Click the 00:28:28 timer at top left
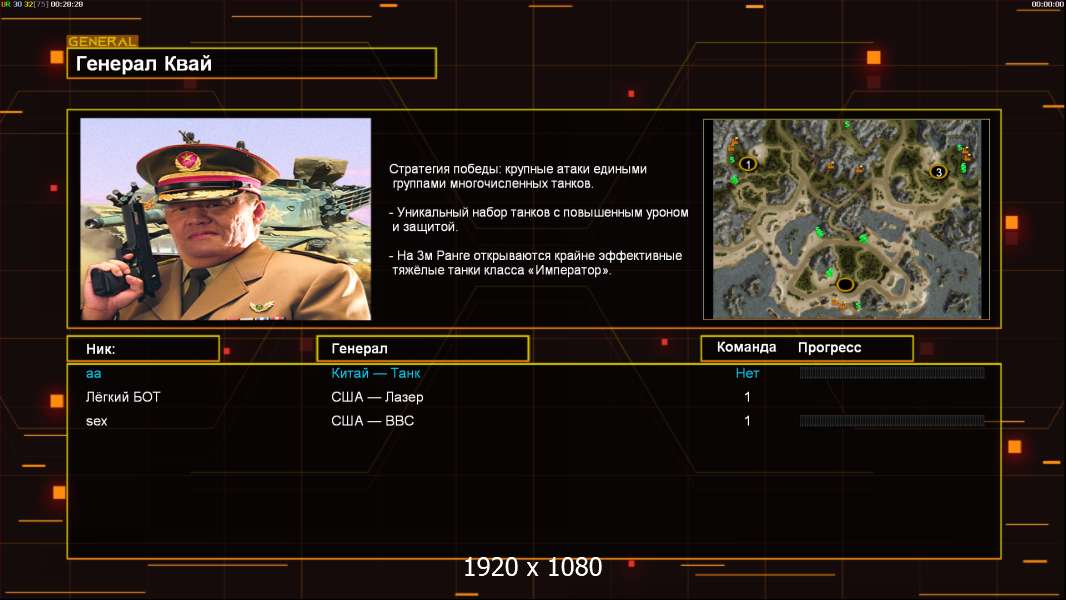Image resolution: width=1066 pixels, height=600 pixels. [x=67, y=4]
